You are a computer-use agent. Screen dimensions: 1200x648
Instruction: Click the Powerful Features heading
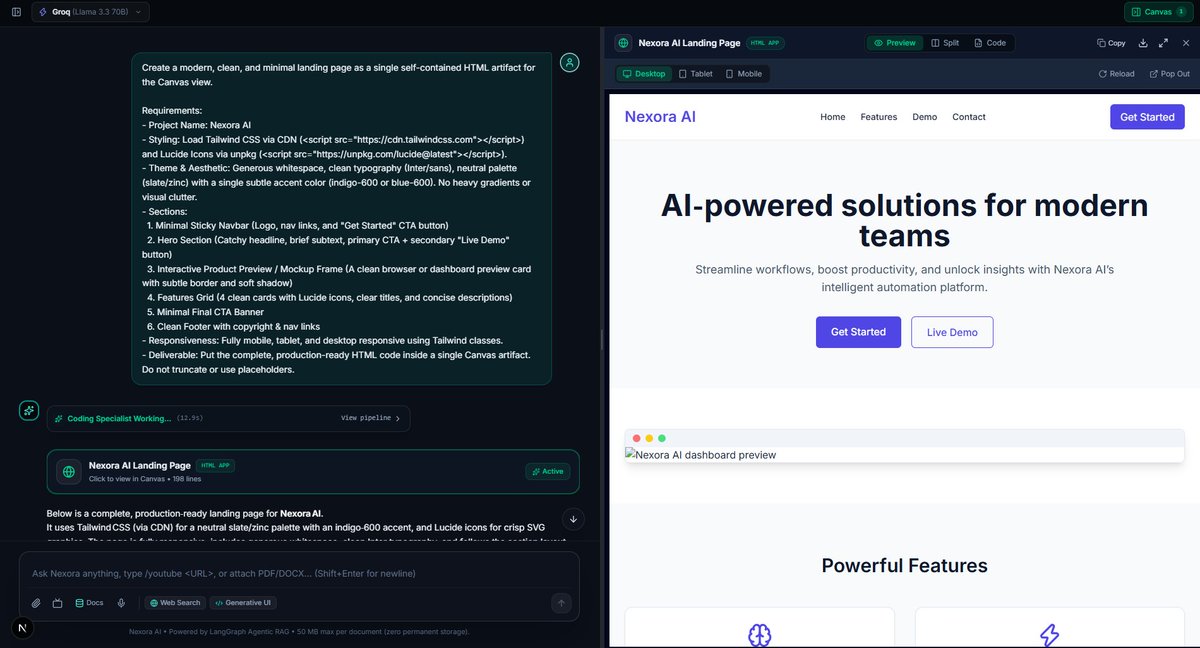click(x=905, y=566)
